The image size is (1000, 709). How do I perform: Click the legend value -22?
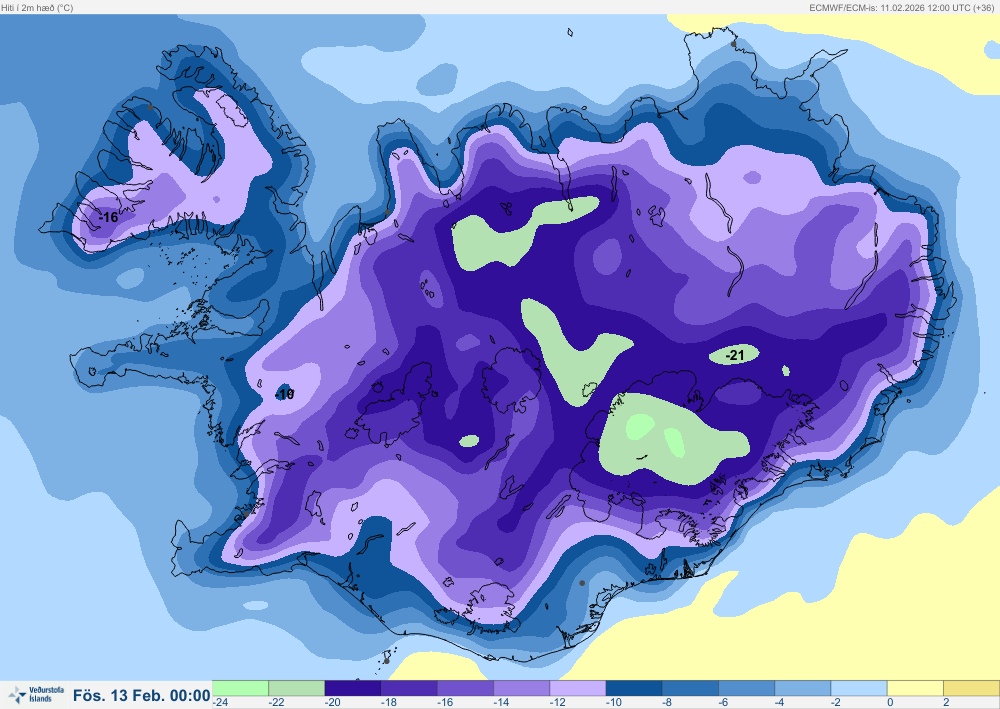[276, 703]
